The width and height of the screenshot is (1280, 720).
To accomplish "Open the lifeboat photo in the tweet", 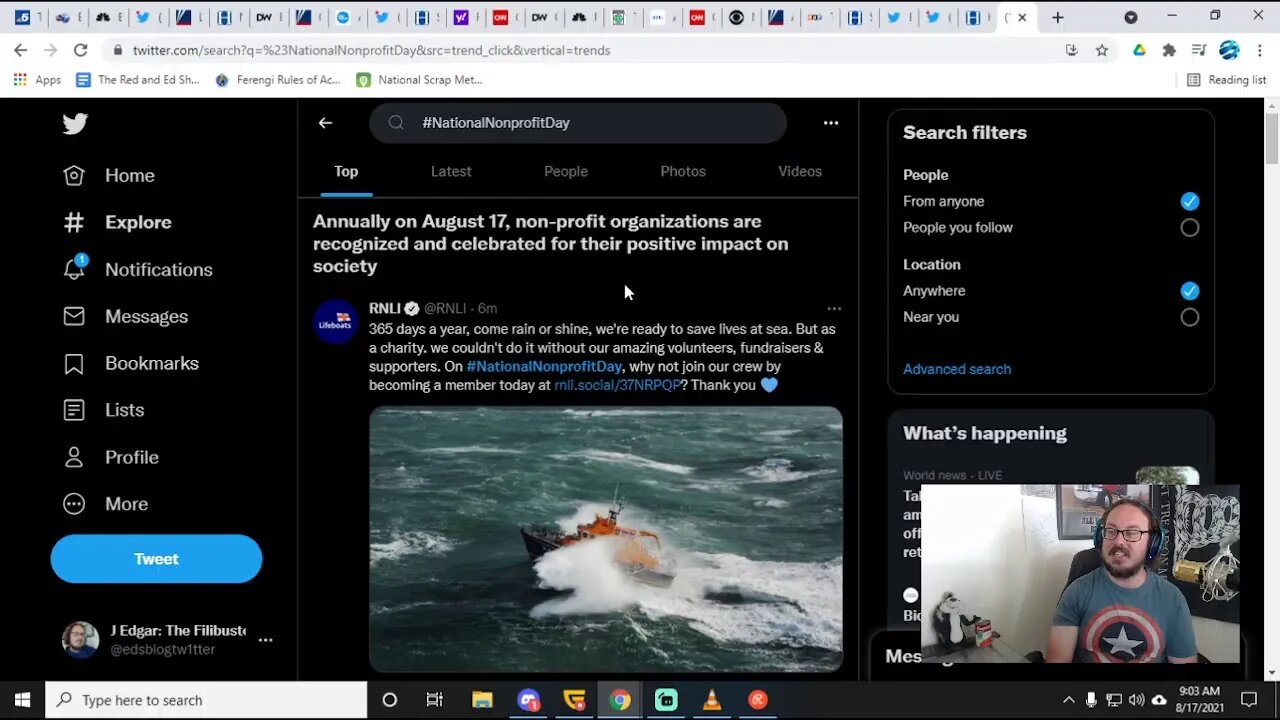I will [x=606, y=539].
